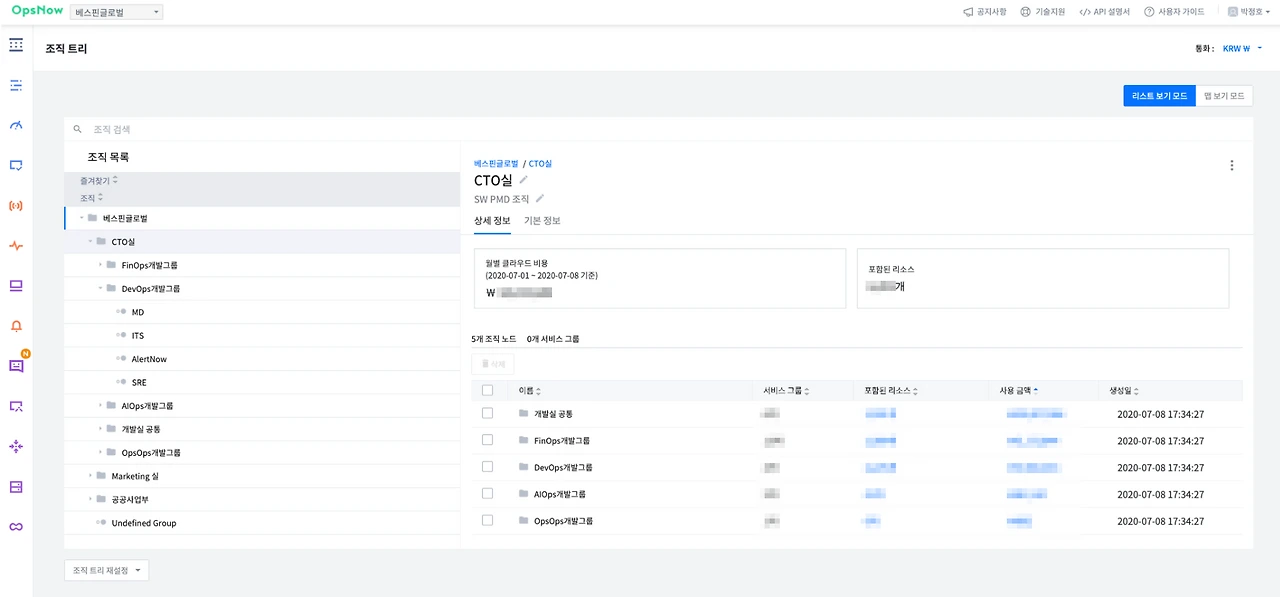This screenshot has height=597, width=1280.
Task: Open the gauge dashboard icon in sidebar
Action: pyautogui.click(x=16, y=126)
